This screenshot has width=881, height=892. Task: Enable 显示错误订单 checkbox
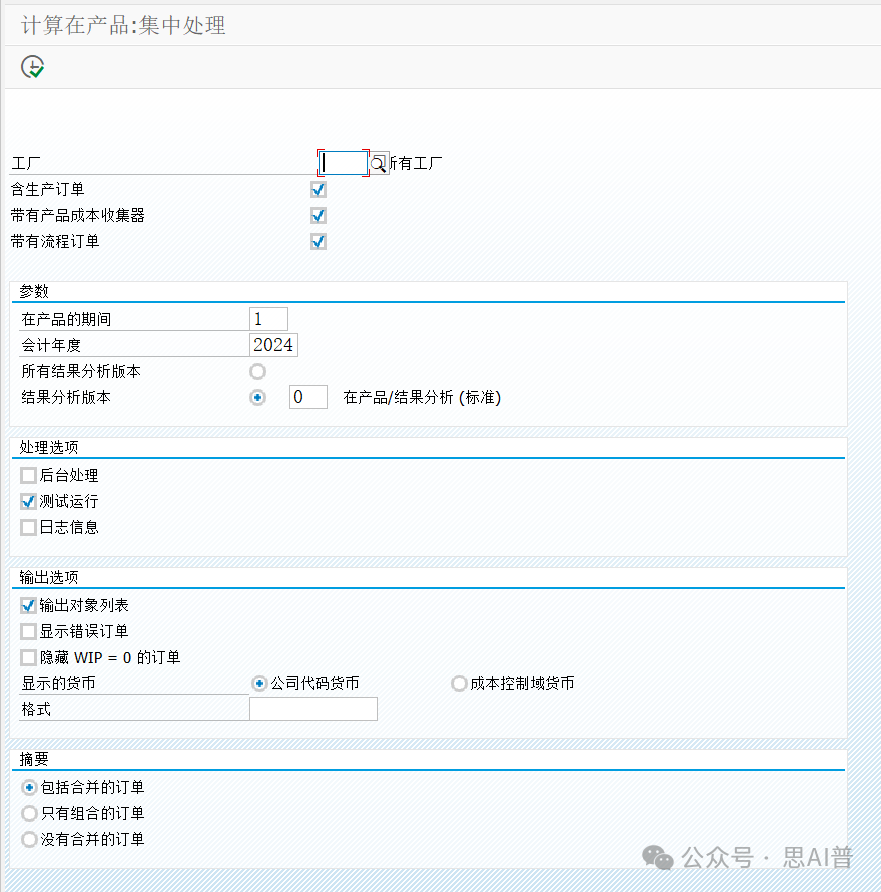28,632
